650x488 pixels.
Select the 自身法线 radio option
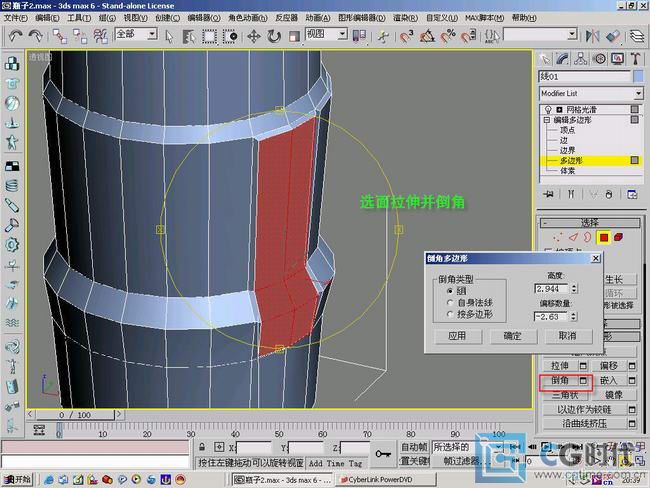click(450, 303)
